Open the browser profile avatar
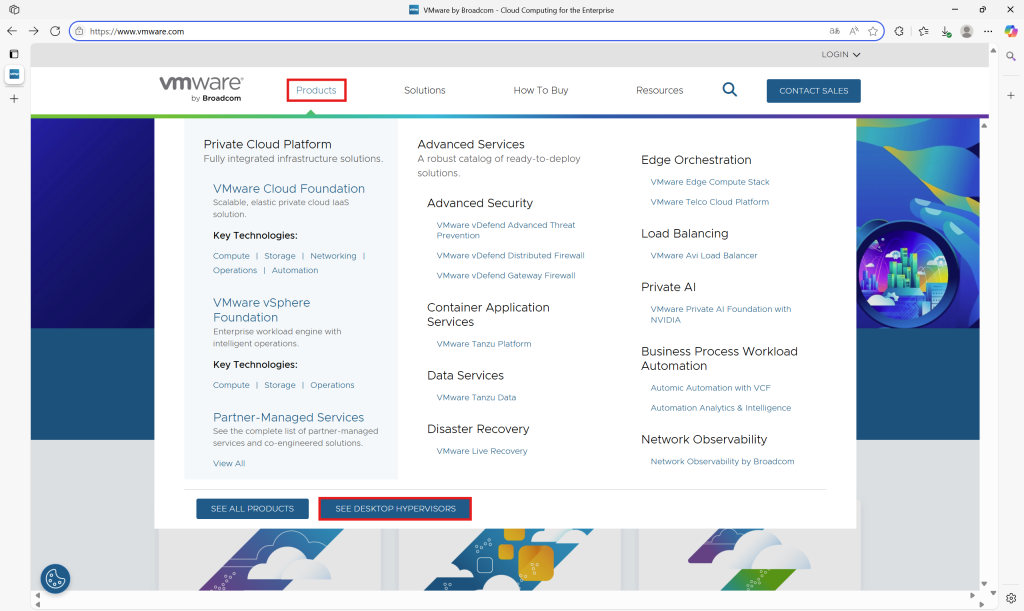The height and width of the screenshot is (611, 1024). 967,31
